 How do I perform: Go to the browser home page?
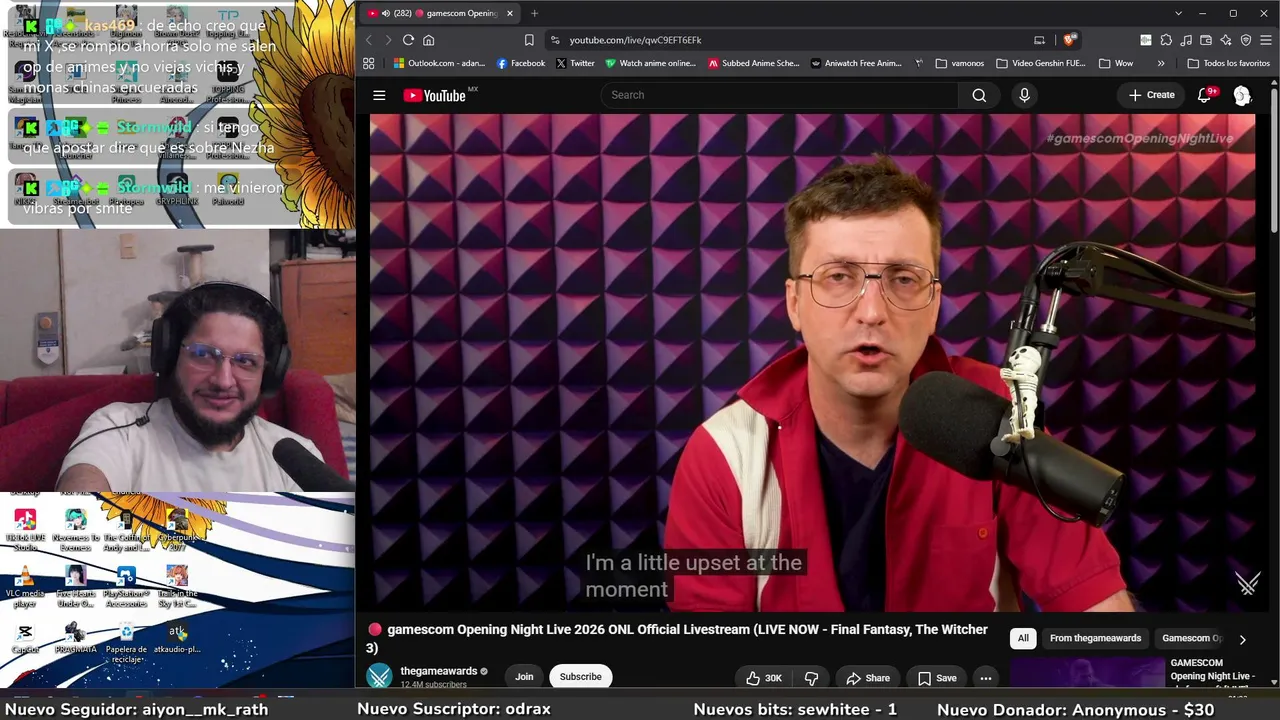429,40
